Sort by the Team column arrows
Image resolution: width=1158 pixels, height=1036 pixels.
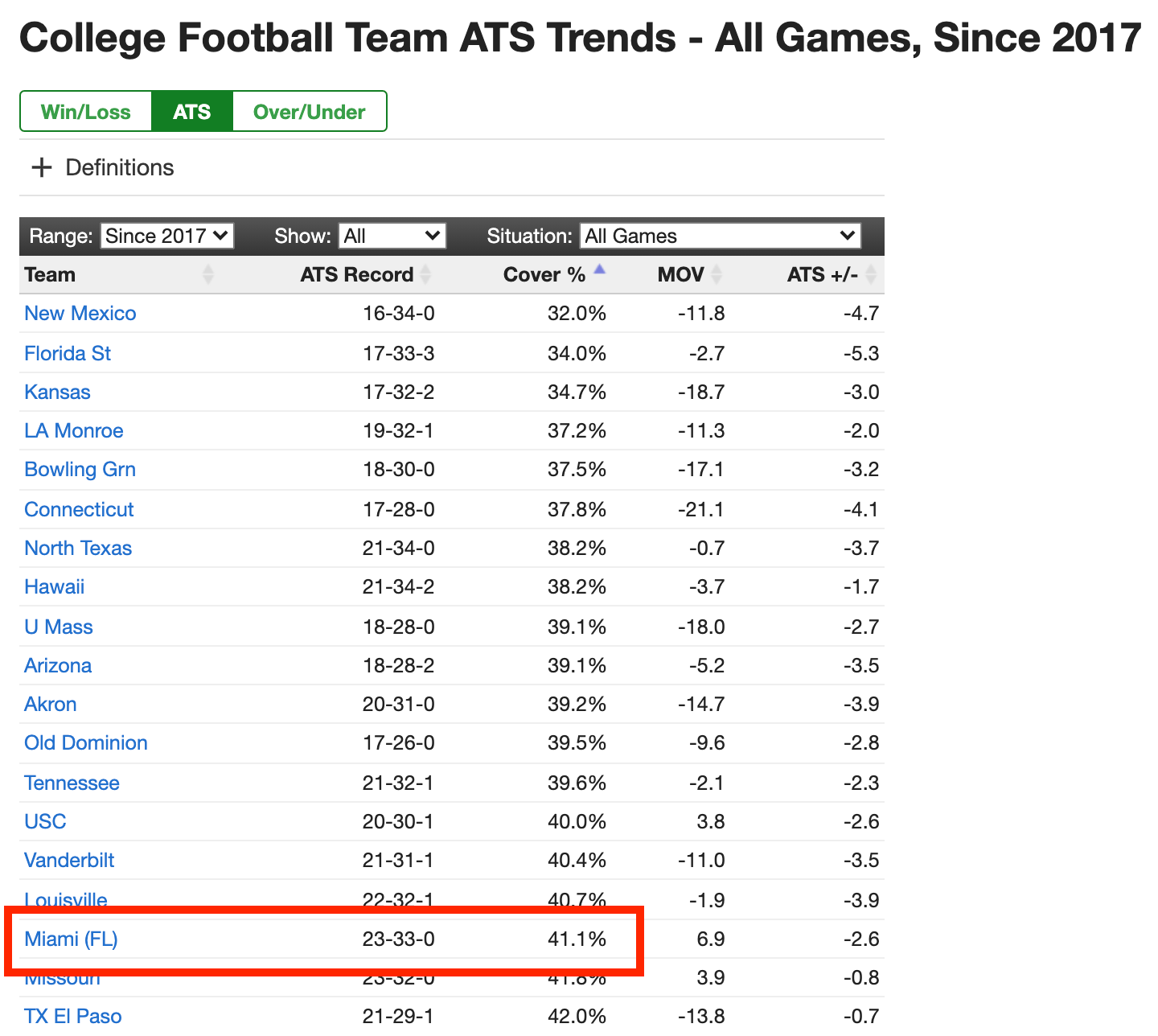tap(208, 275)
